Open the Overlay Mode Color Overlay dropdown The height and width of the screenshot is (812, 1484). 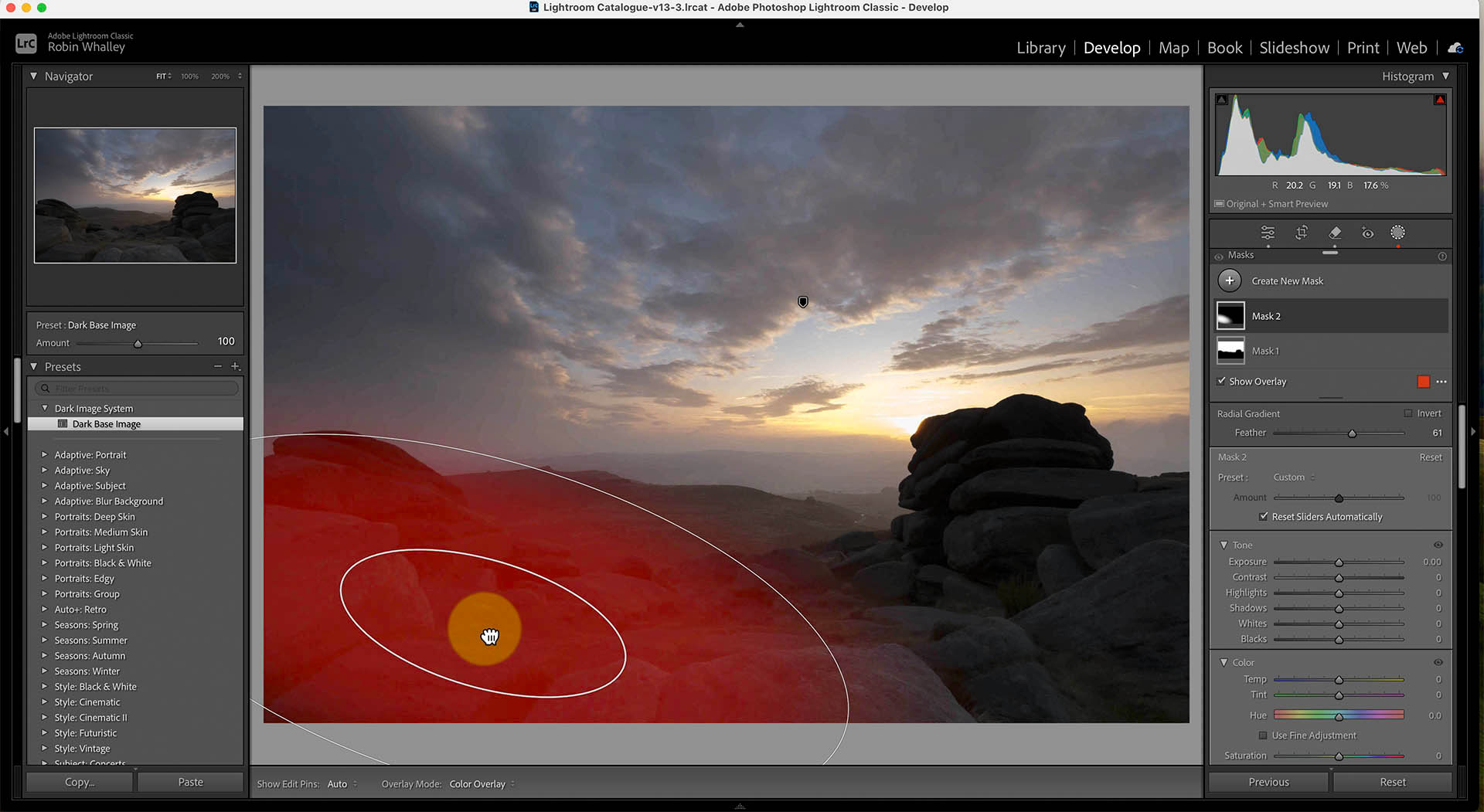[482, 783]
